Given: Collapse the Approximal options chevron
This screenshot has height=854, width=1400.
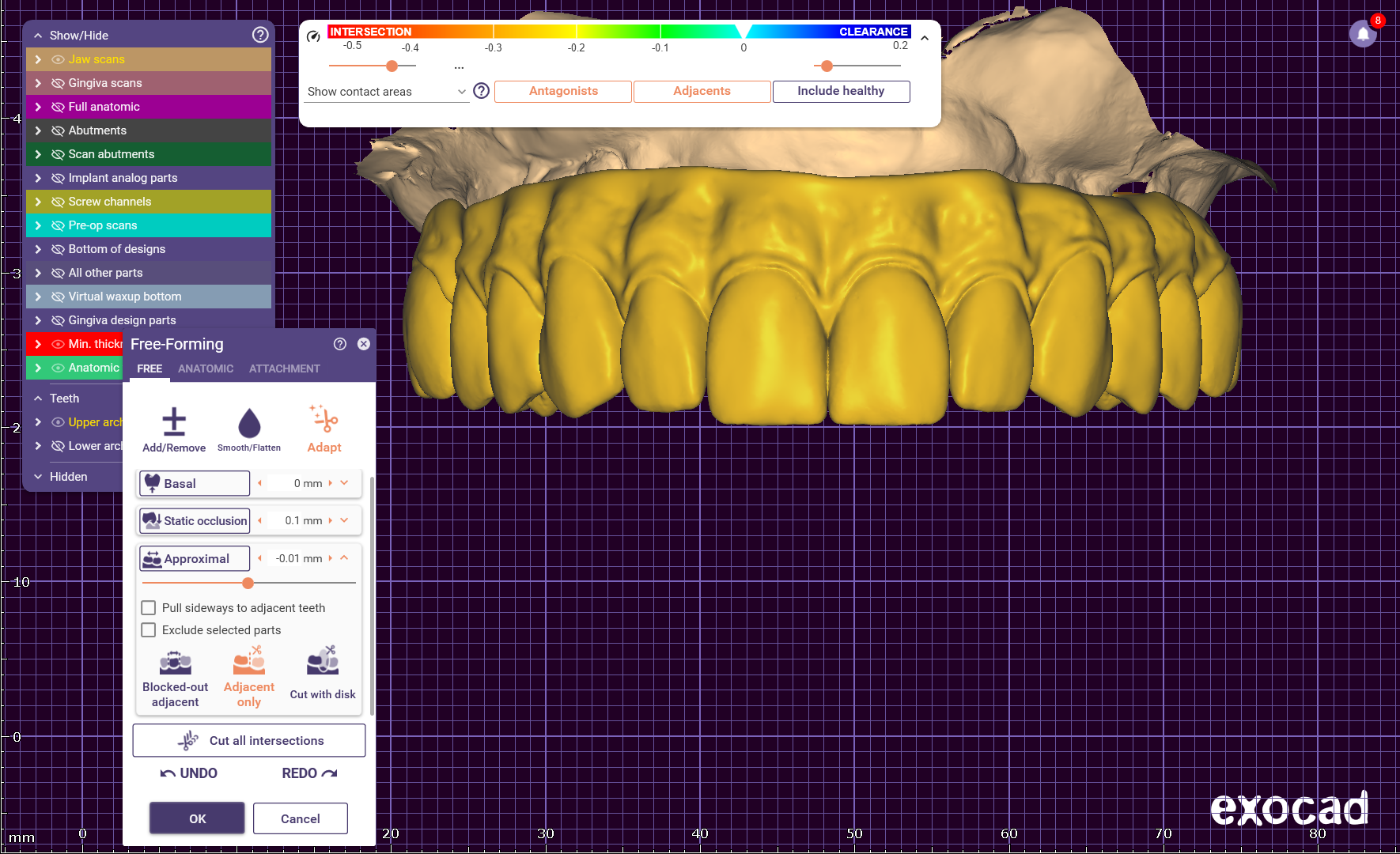Looking at the screenshot, I should pos(344,558).
